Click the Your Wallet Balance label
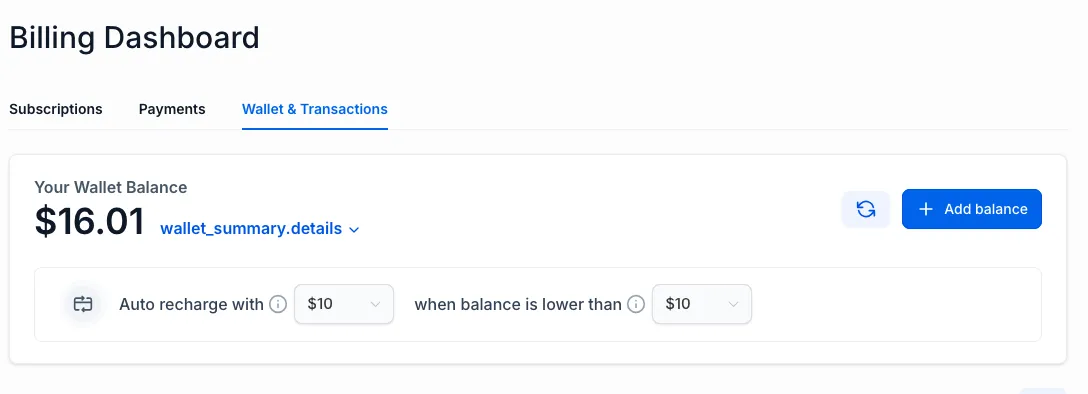Image resolution: width=1088 pixels, height=394 pixels. [111, 187]
